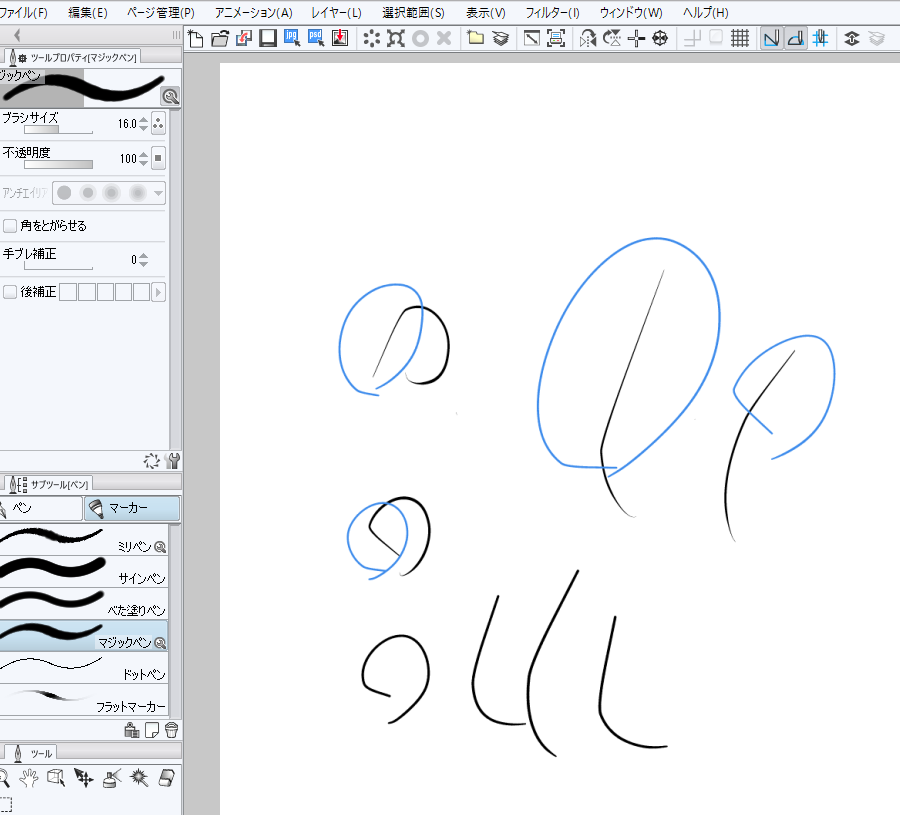Open the アンチエイリア dropdown arrow
The image size is (900, 815).
coord(158,193)
